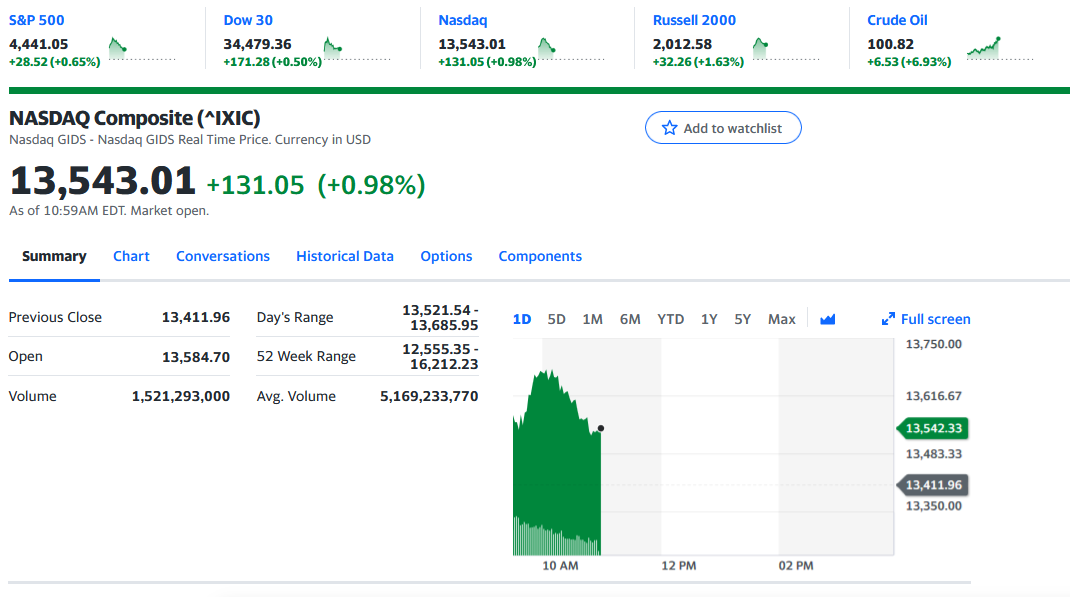Click the 13,350.00 axis value
Screen dimensions: 1070x597
coord(934,506)
